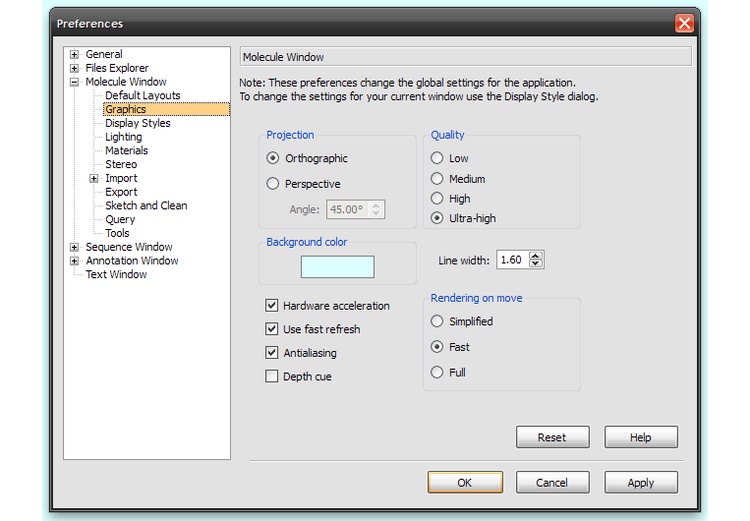This screenshot has width=750, height=521.
Task: Open Materials preferences
Action: 126,151
